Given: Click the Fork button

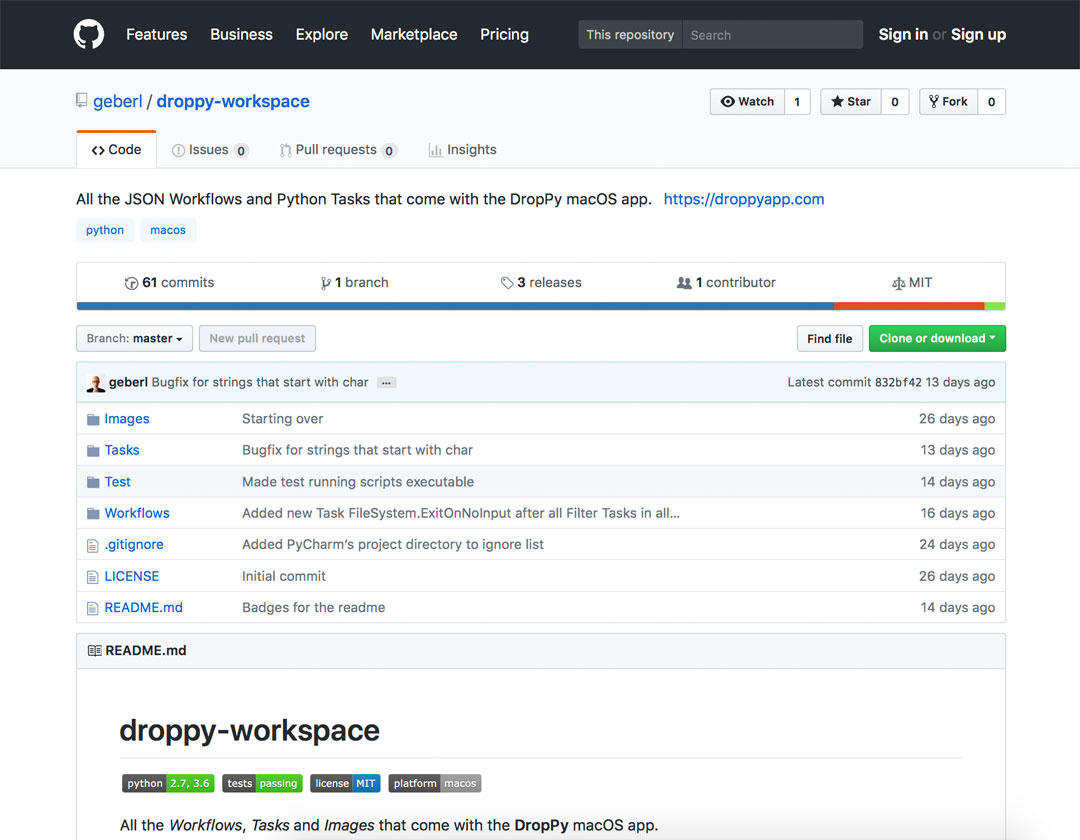Looking at the screenshot, I should (948, 102).
